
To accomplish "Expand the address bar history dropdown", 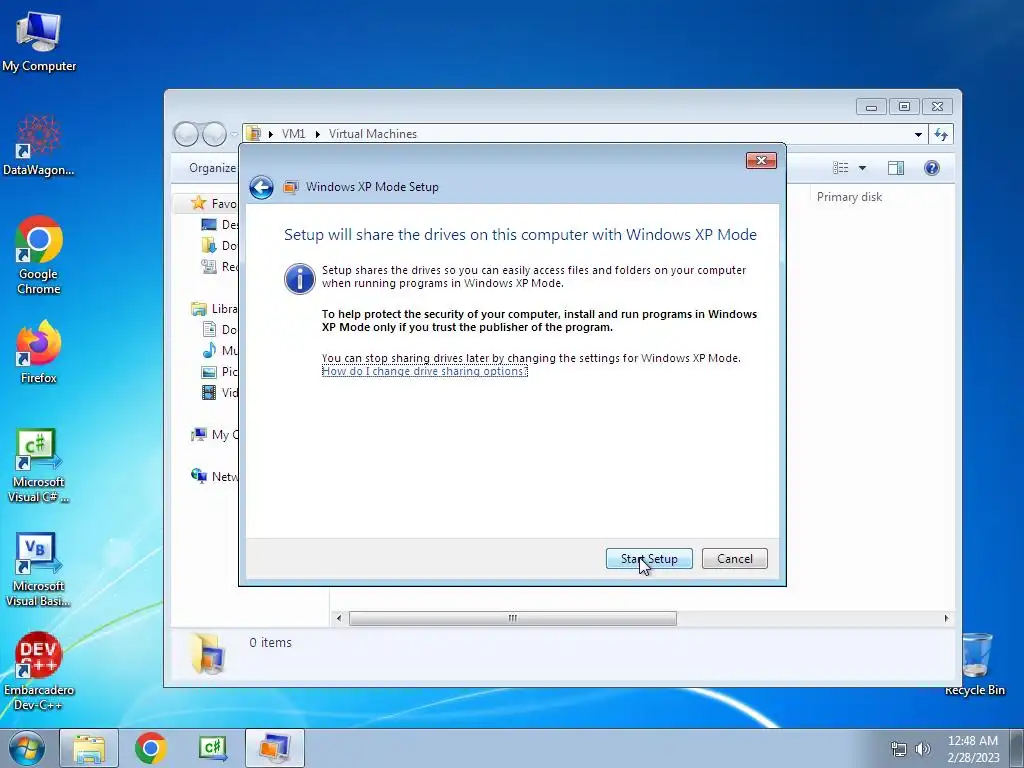I will [x=918, y=135].
